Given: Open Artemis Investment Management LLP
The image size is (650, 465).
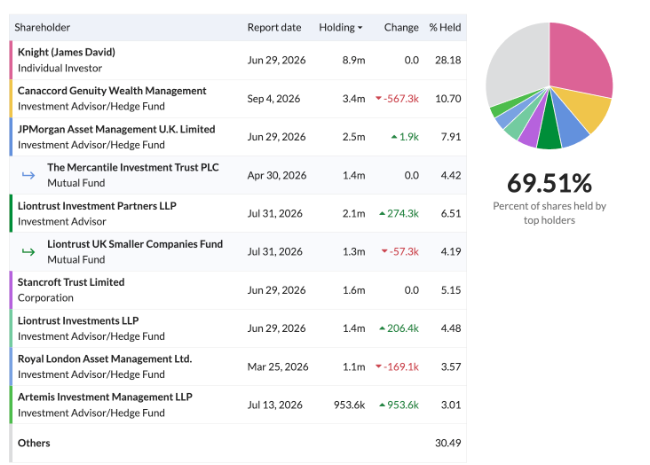Looking at the screenshot, I should click(105, 397).
